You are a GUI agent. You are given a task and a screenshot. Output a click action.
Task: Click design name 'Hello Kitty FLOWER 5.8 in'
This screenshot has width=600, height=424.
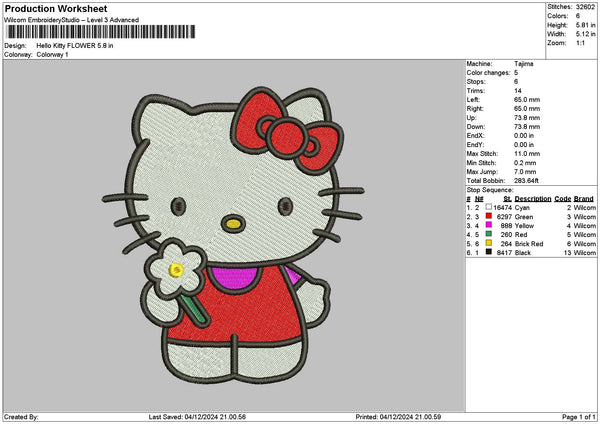75,46
